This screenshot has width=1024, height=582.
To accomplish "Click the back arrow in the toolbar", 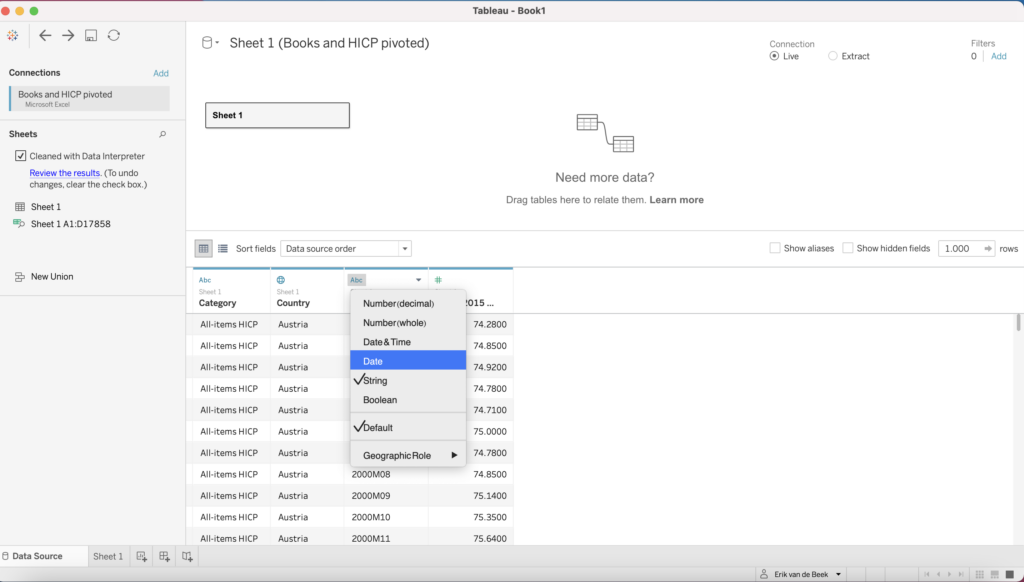I will tap(45, 35).
